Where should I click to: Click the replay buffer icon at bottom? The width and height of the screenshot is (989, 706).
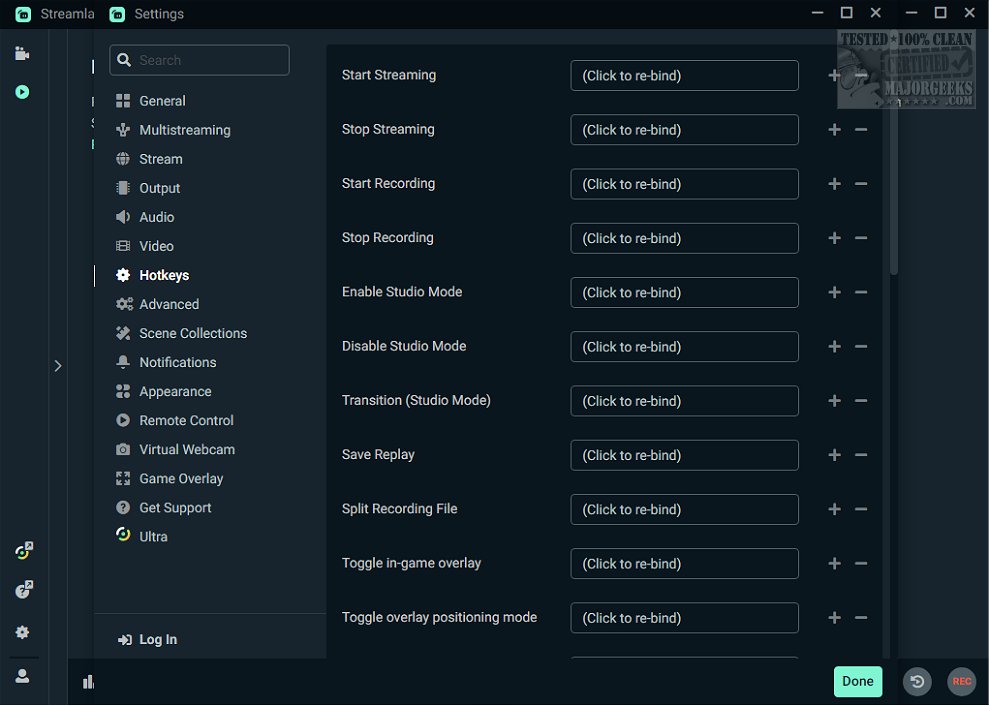pyautogui.click(x=917, y=682)
